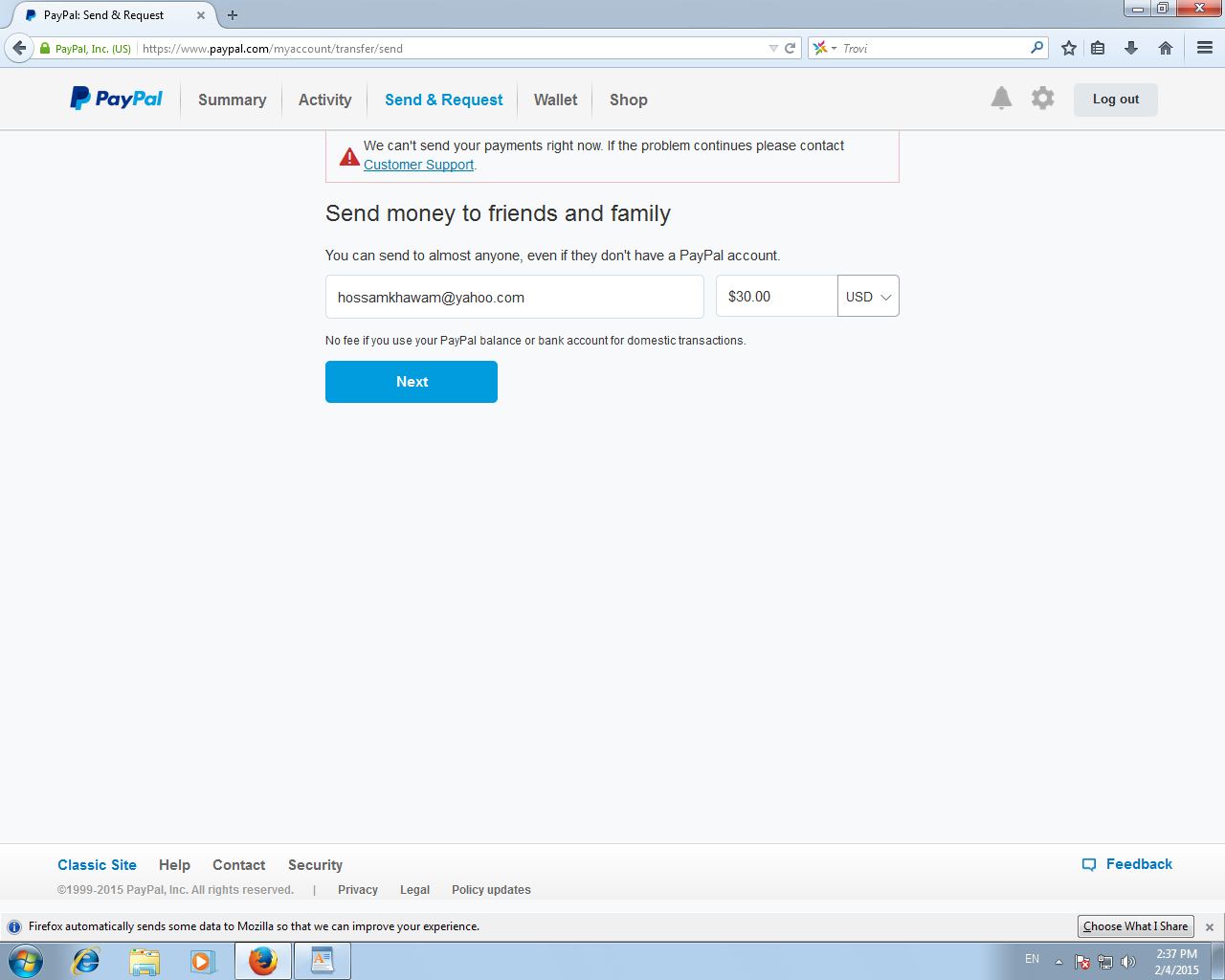Screen dimensions: 1225x980
Task: Open the Trovi search engine selector
Action: [824, 48]
